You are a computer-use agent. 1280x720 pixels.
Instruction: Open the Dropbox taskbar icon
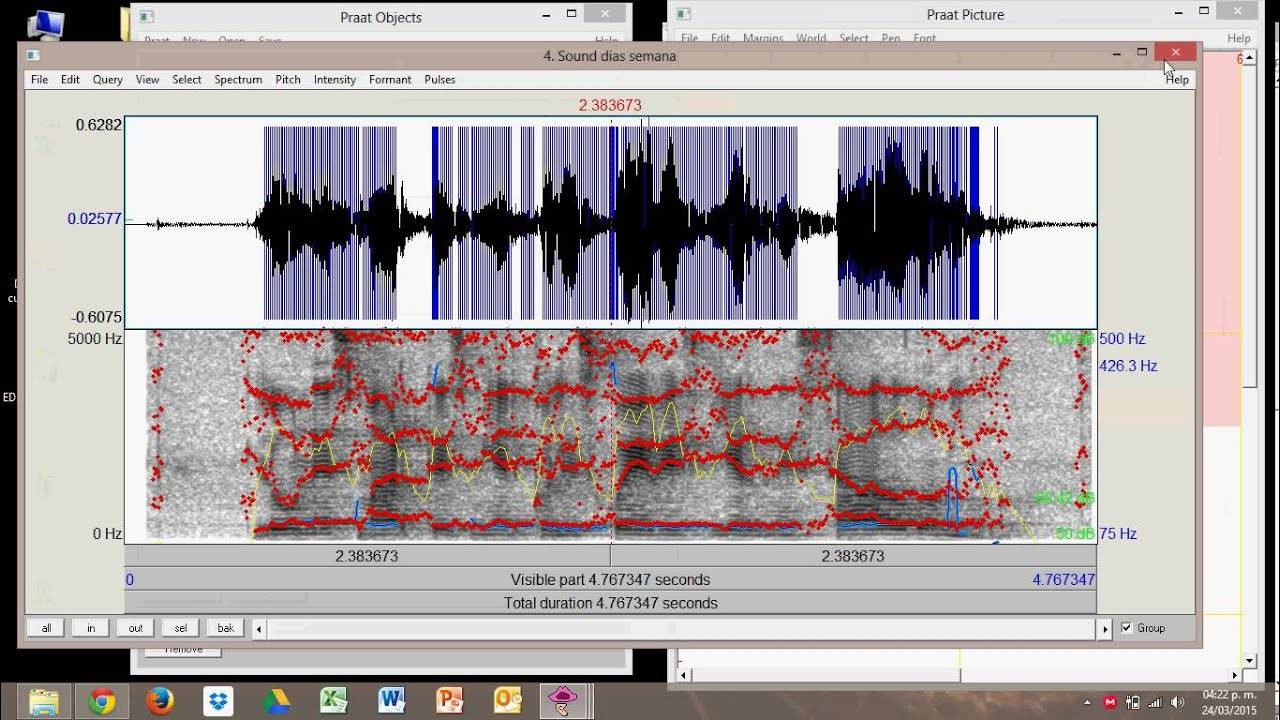(218, 701)
